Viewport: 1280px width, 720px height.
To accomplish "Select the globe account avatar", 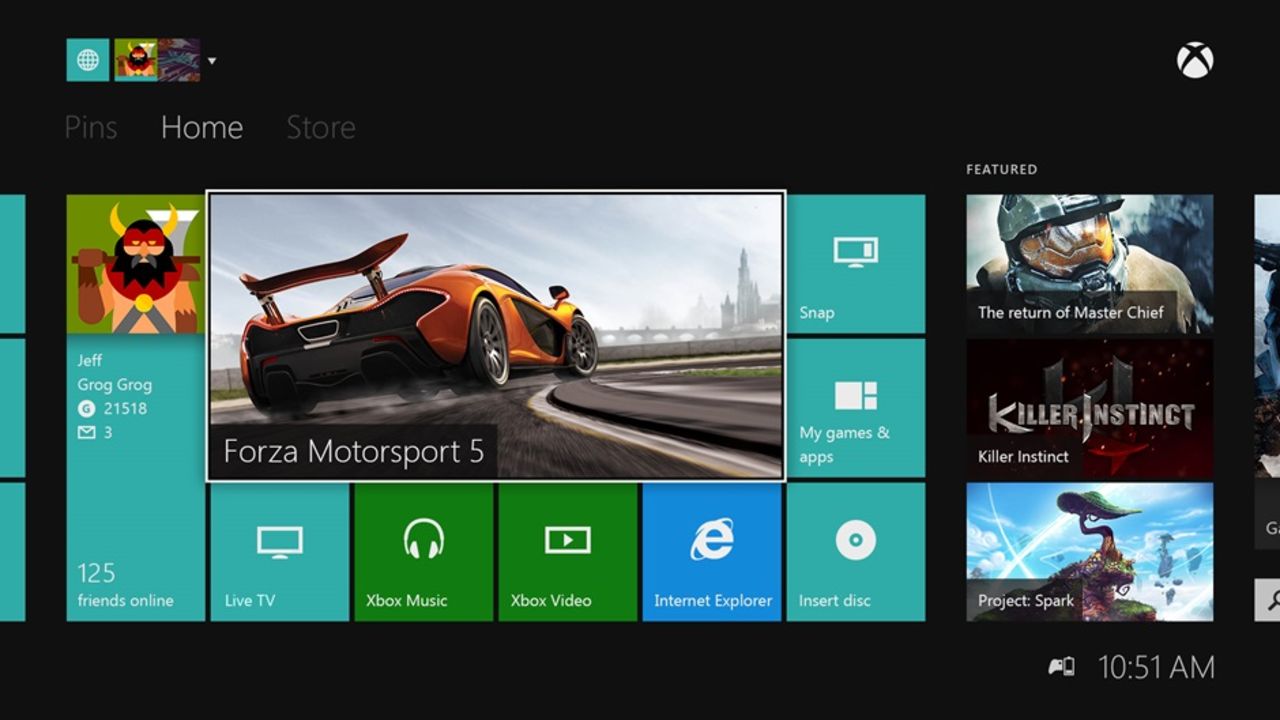I will pos(87,59).
